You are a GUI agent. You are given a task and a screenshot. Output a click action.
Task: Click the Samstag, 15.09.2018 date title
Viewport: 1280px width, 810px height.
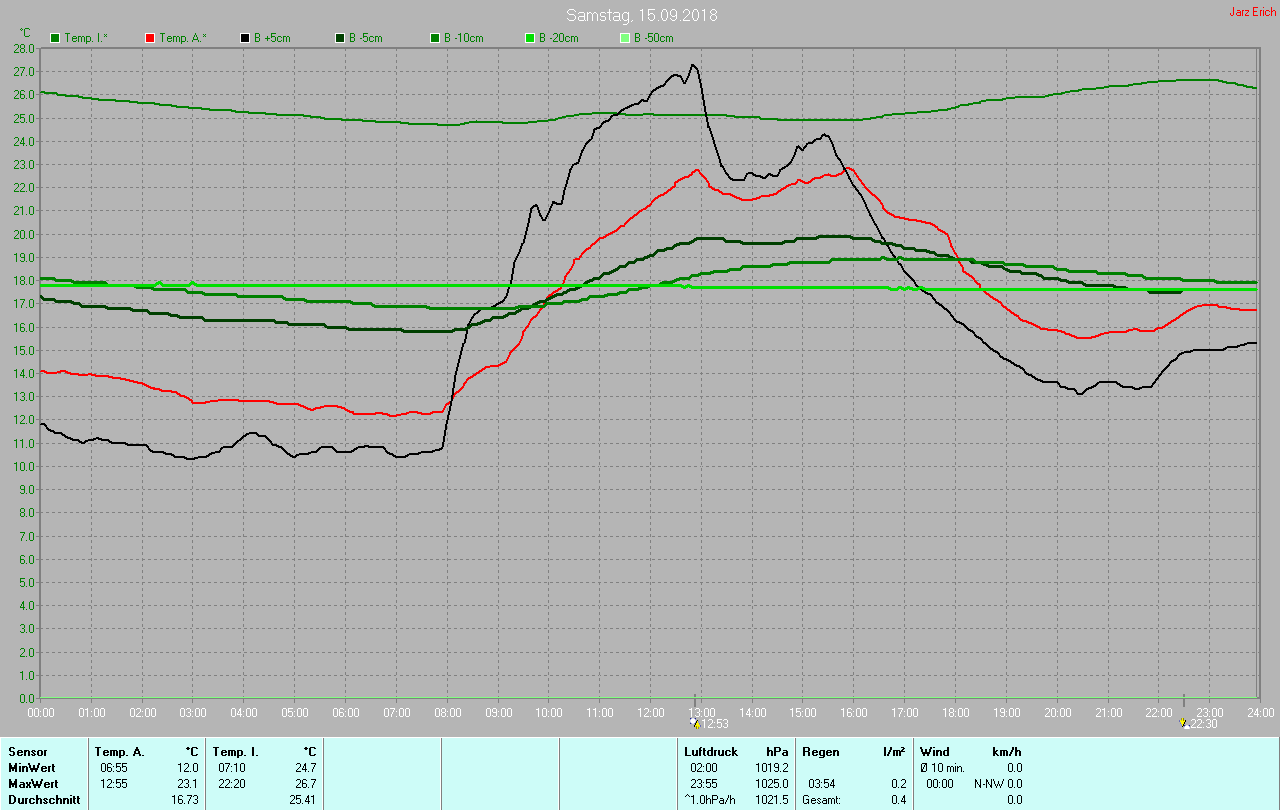point(641,15)
